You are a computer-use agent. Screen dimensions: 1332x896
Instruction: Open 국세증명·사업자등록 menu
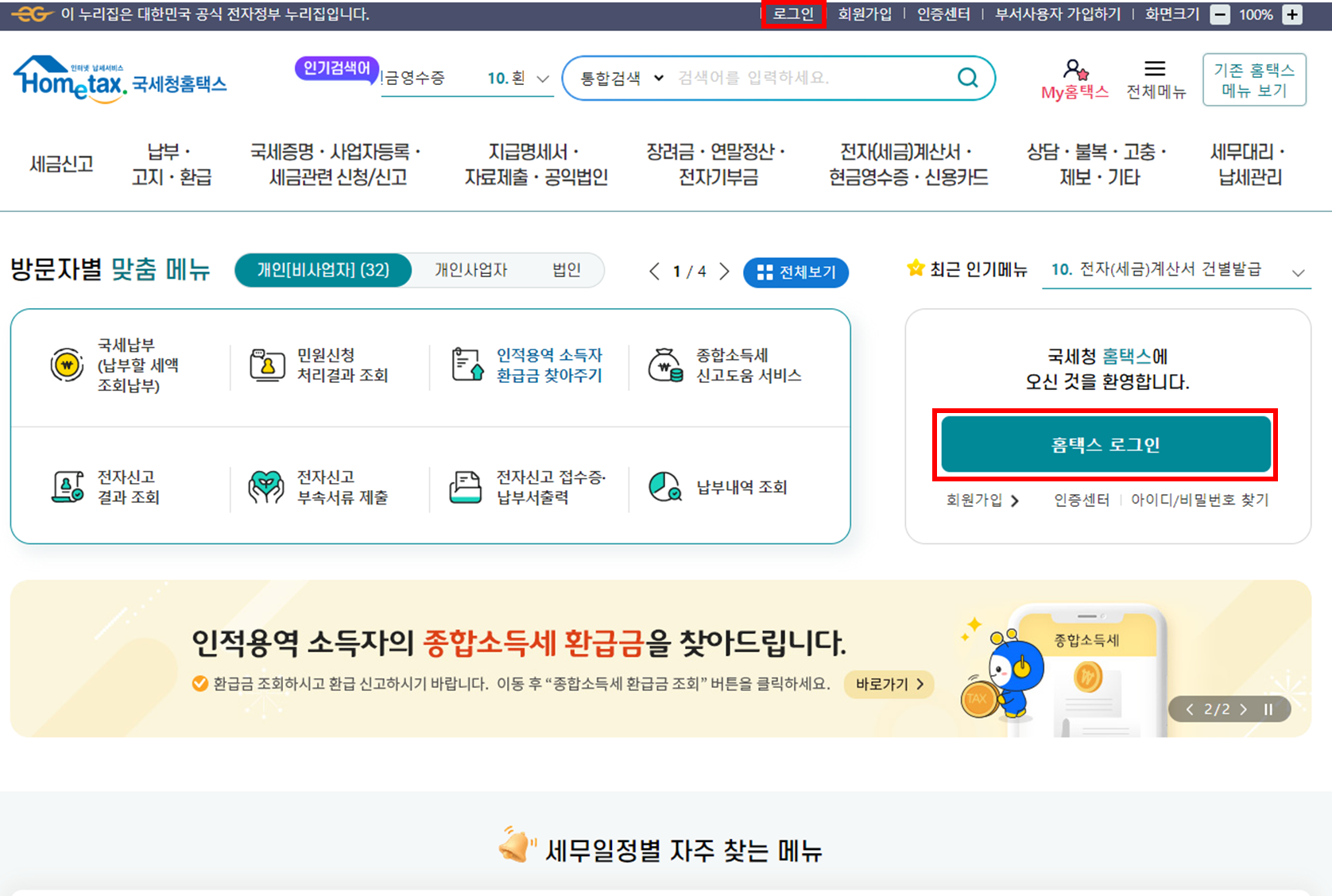tap(336, 164)
